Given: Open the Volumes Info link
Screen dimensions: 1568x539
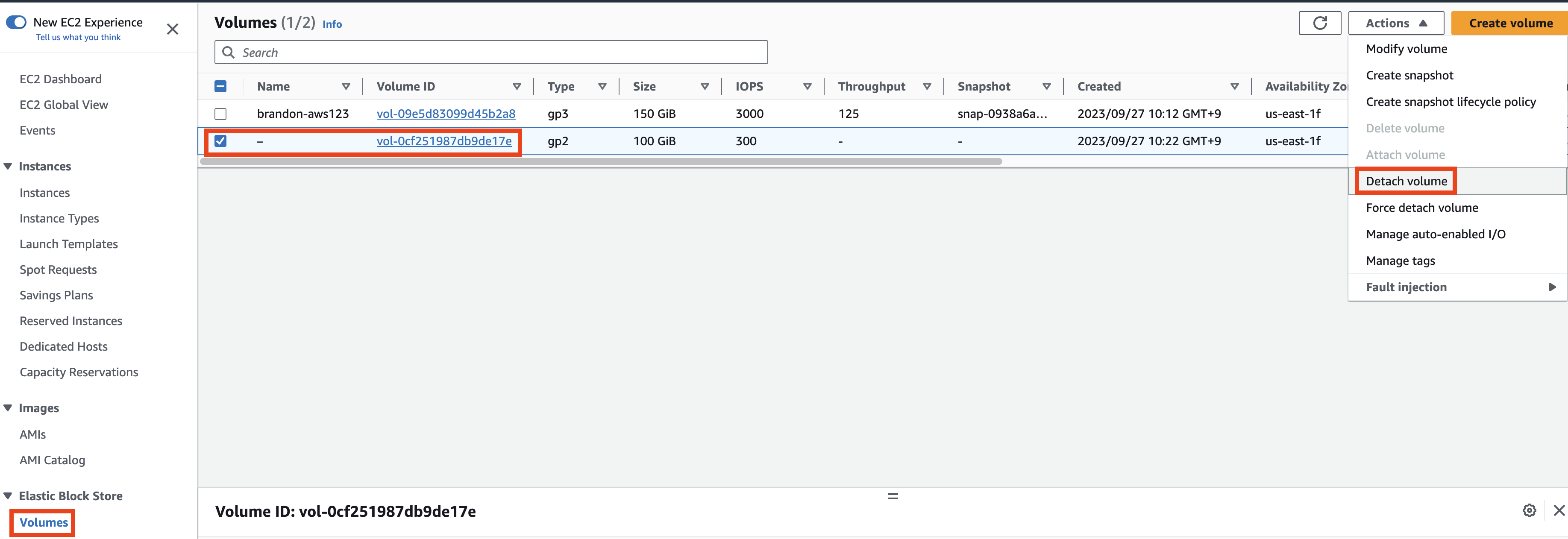Looking at the screenshot, I should coord(332,24).
